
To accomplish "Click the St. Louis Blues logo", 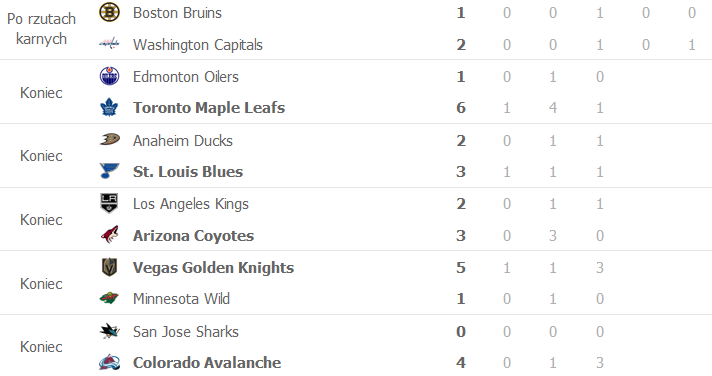I will (109, 171).
